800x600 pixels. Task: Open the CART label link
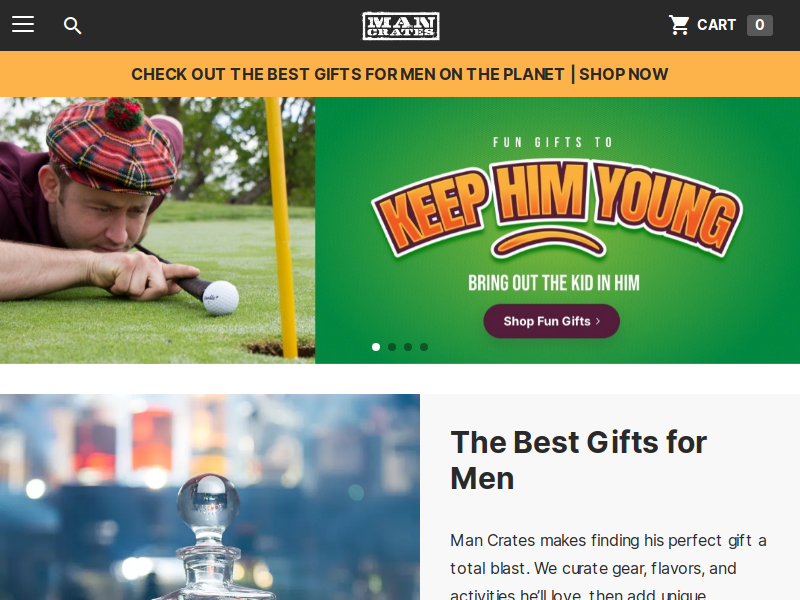[x=716, y=25]
